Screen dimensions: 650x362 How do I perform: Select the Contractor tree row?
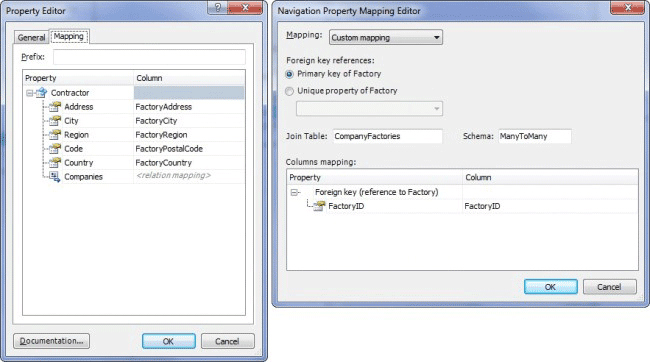(134, 93)
